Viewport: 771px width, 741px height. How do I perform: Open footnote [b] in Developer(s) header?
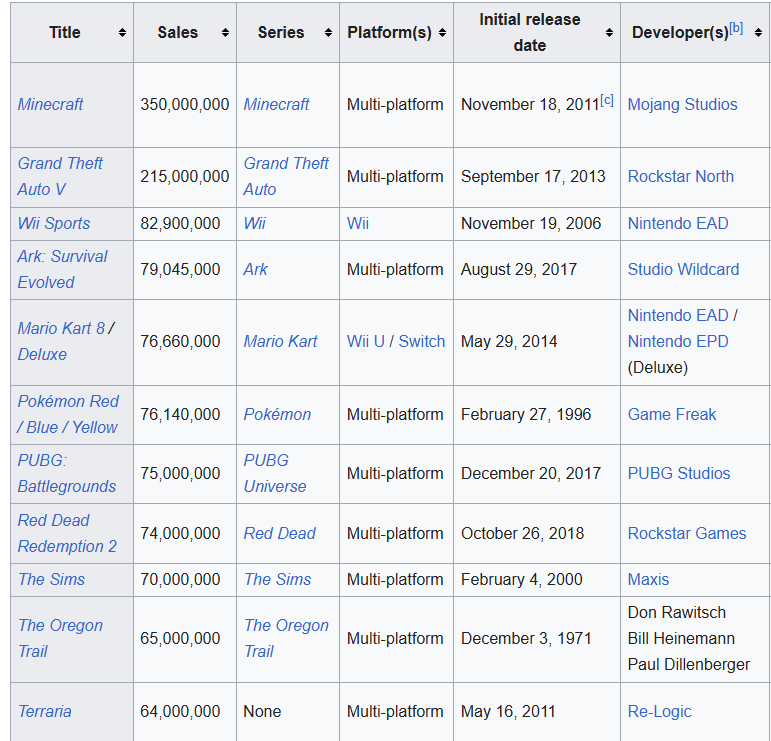tap(736, 28)
